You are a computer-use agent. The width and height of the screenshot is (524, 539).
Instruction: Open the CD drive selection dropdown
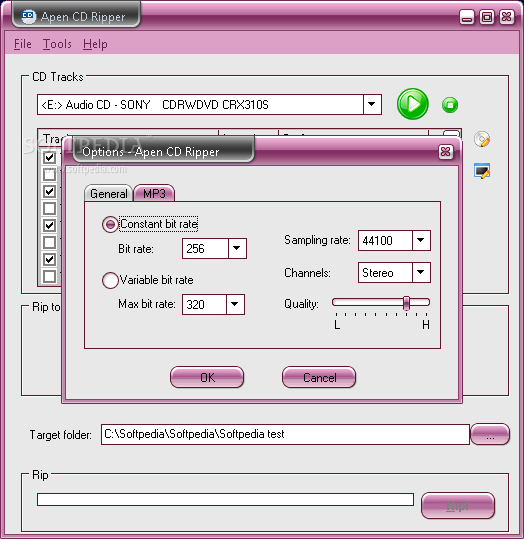372,104
